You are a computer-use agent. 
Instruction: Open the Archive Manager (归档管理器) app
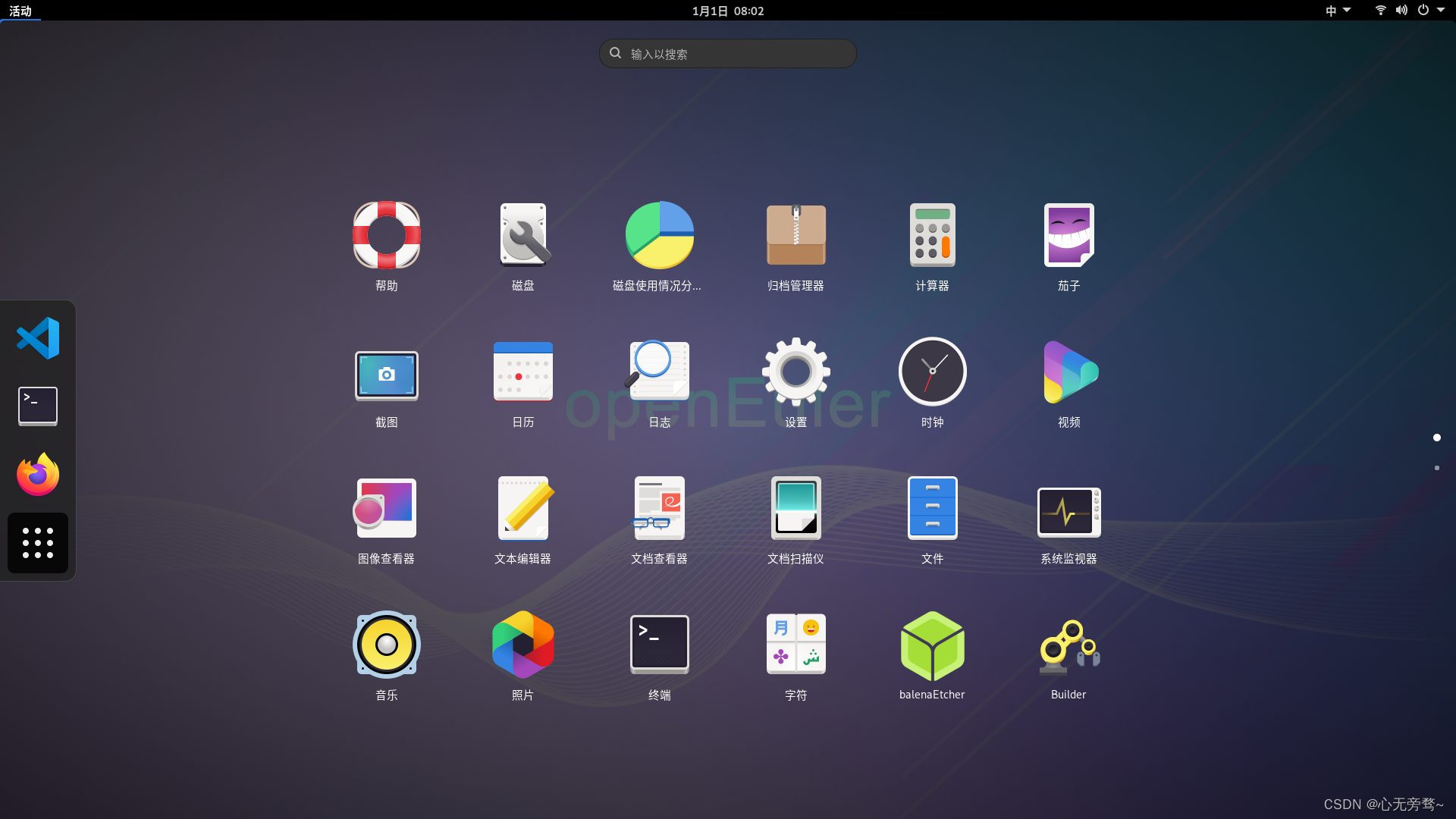tap(795, 236)
